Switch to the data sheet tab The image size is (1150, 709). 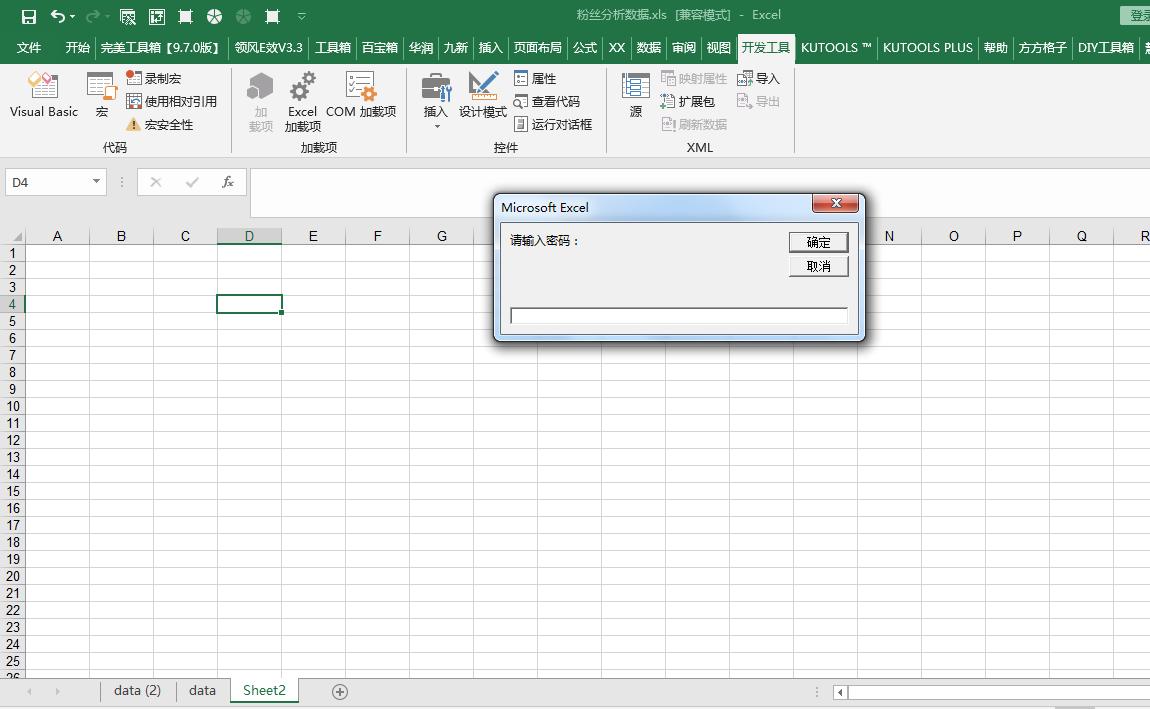pyautogui.click(x=202, y=690)
